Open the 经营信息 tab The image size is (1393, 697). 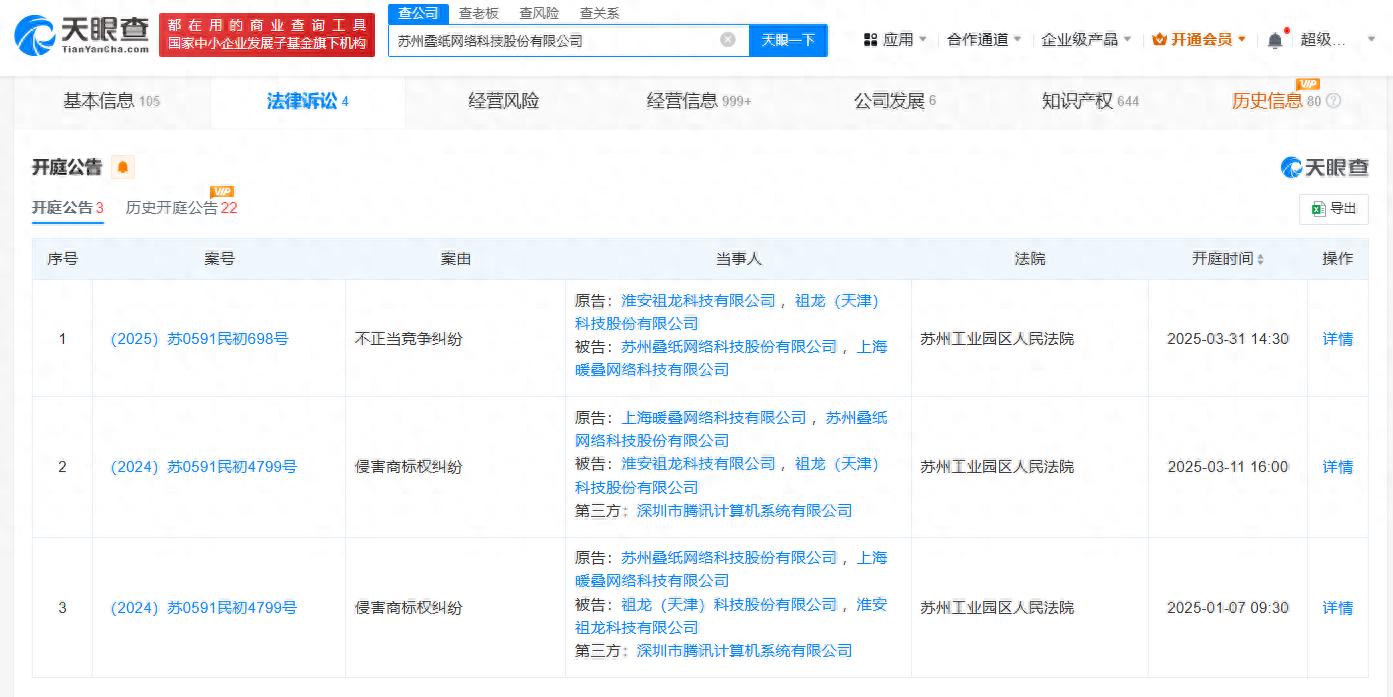tap(698, 101)
